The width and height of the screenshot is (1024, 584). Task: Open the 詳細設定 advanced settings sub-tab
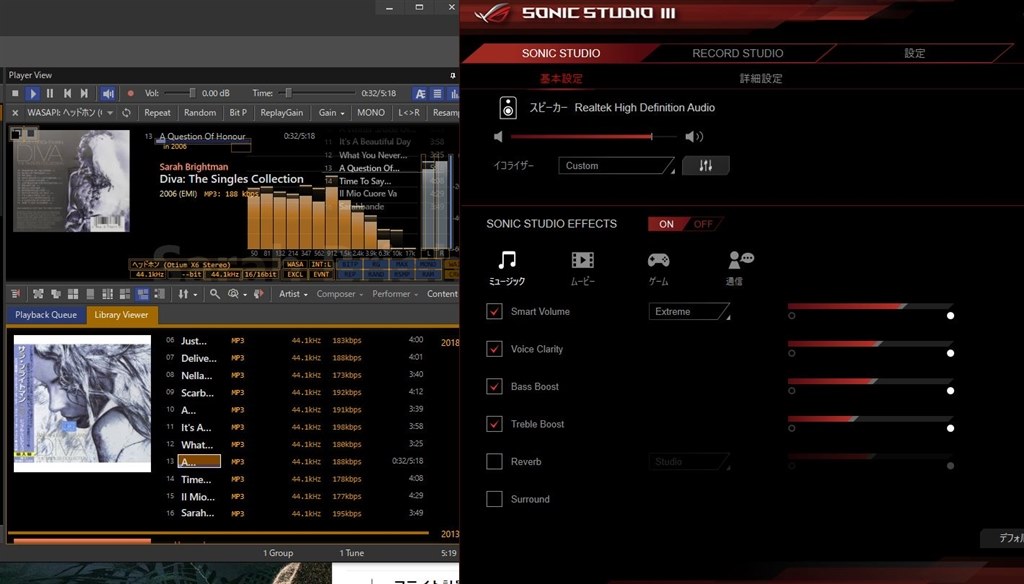pyautogui.click(x=761, y=78)
